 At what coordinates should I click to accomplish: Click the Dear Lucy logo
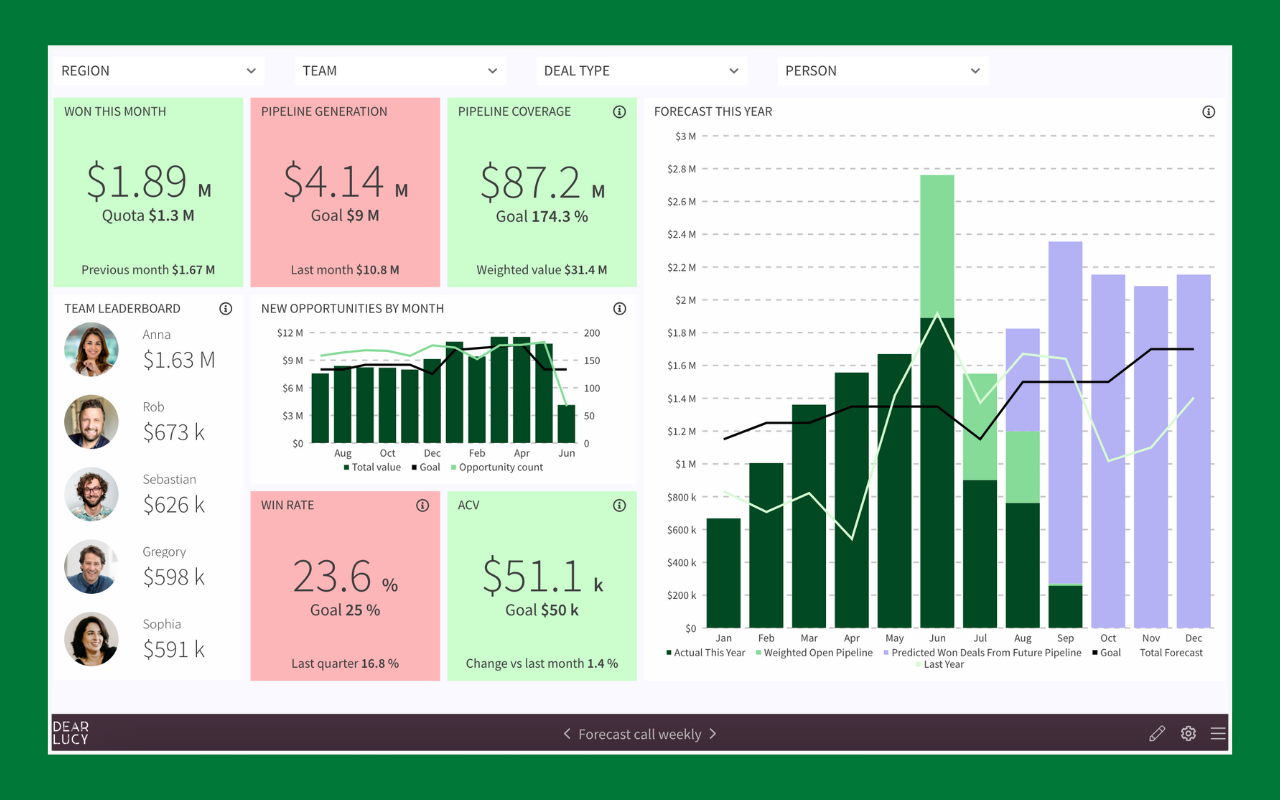[70, 733]
